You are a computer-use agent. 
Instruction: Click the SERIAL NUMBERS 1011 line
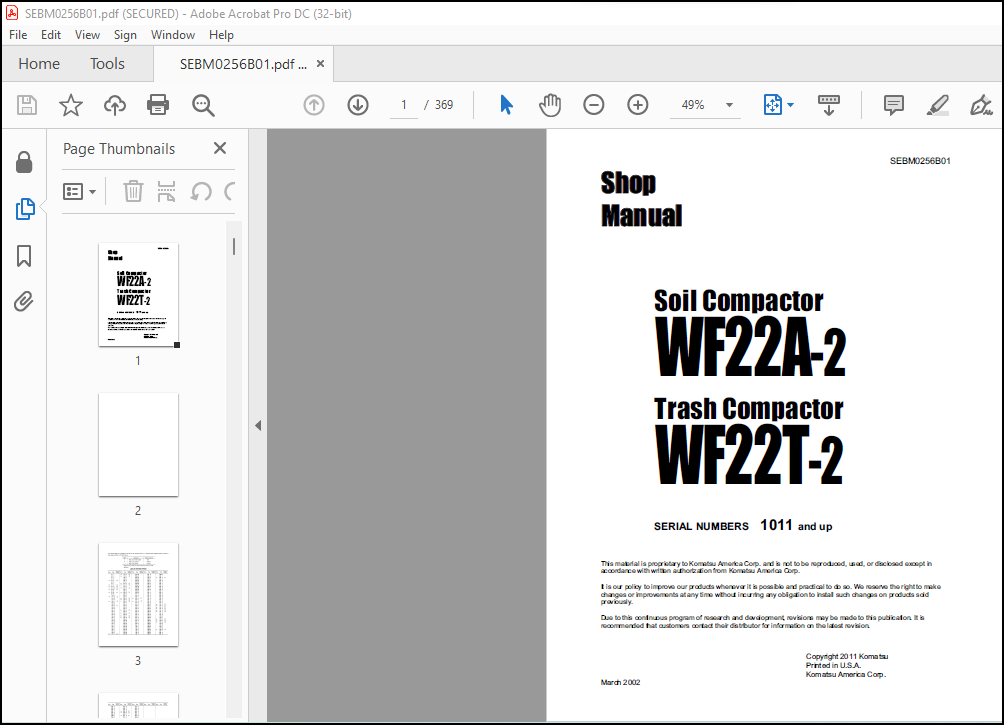pyautogui.click(x=743, y=526)
